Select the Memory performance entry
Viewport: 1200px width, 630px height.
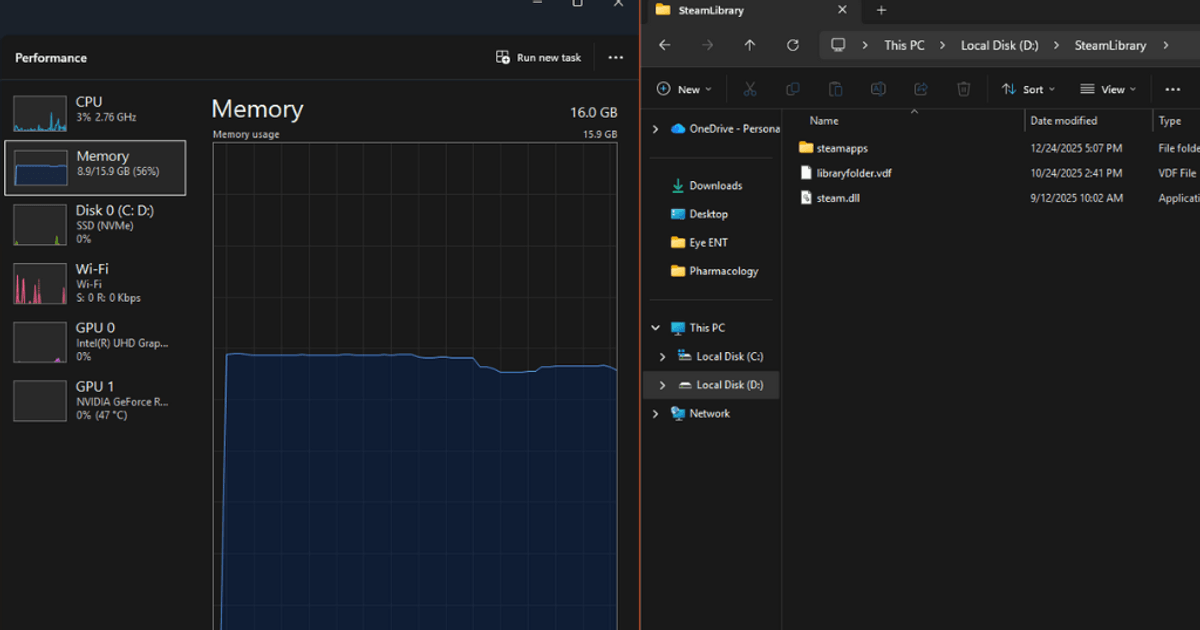pos(95,167)
